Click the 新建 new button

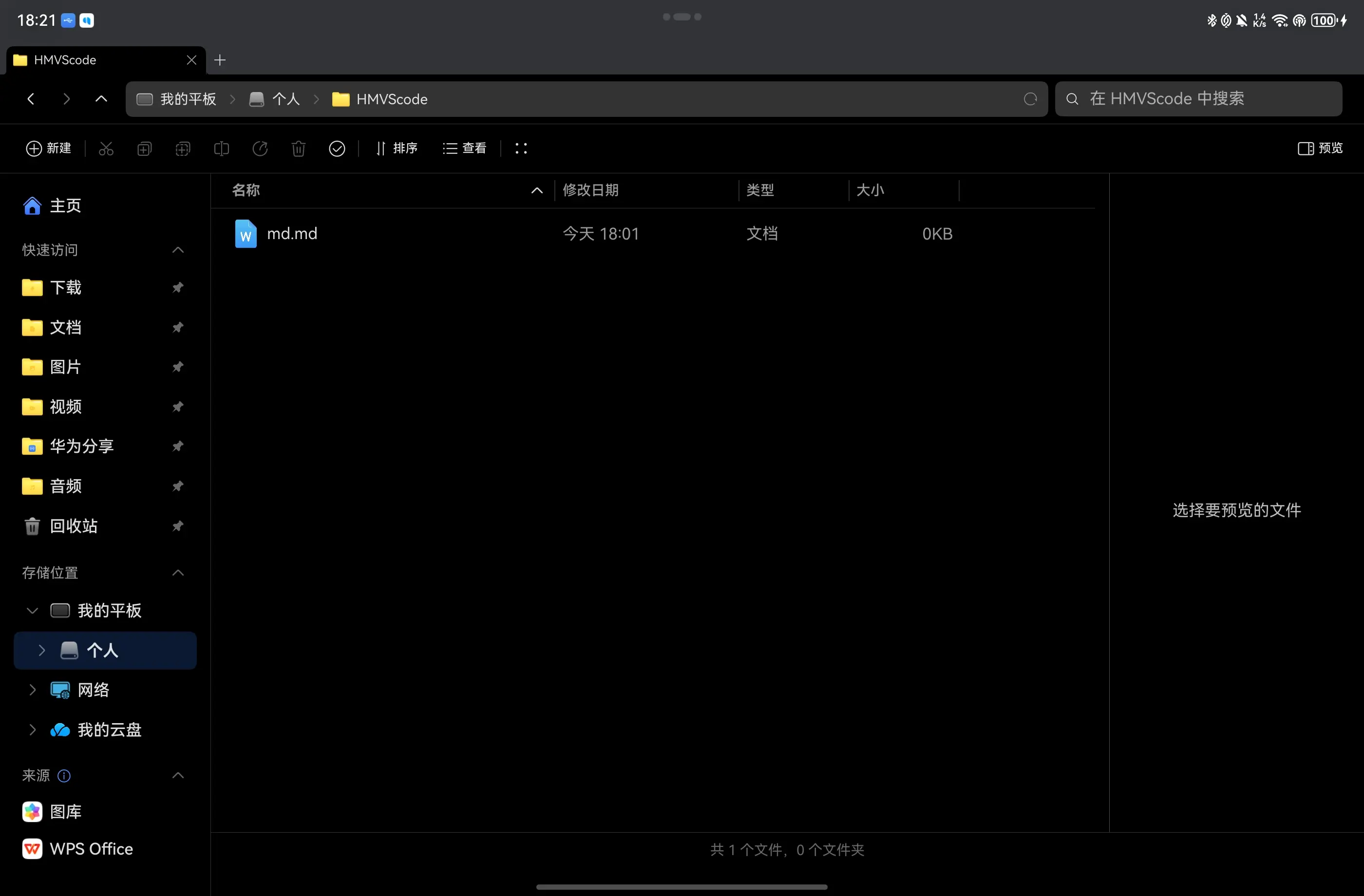pos(49,149)
